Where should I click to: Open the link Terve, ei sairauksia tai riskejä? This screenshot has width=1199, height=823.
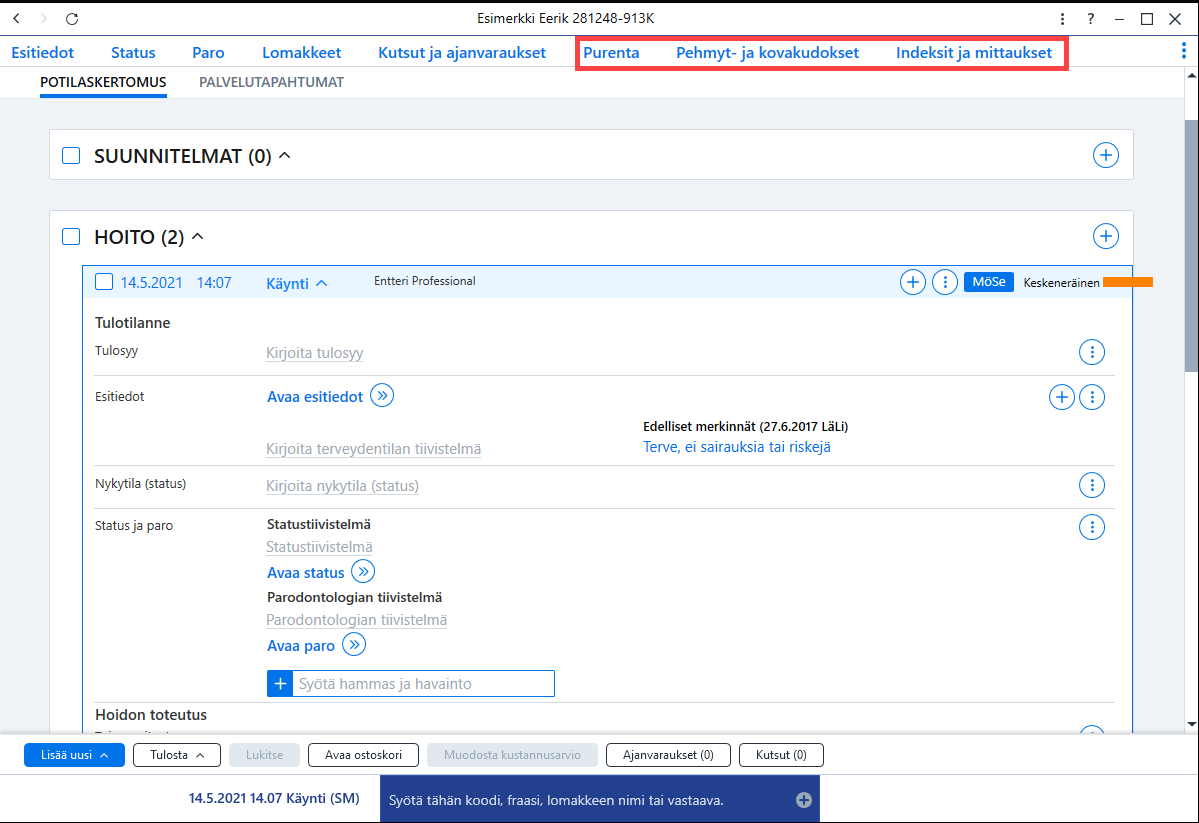pos(736,447)
